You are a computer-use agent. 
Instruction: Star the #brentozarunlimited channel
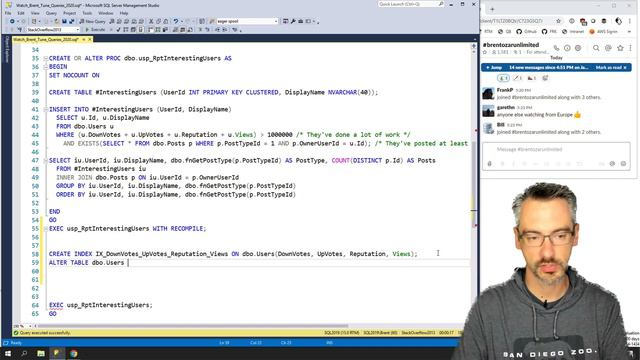click(485, 52)
